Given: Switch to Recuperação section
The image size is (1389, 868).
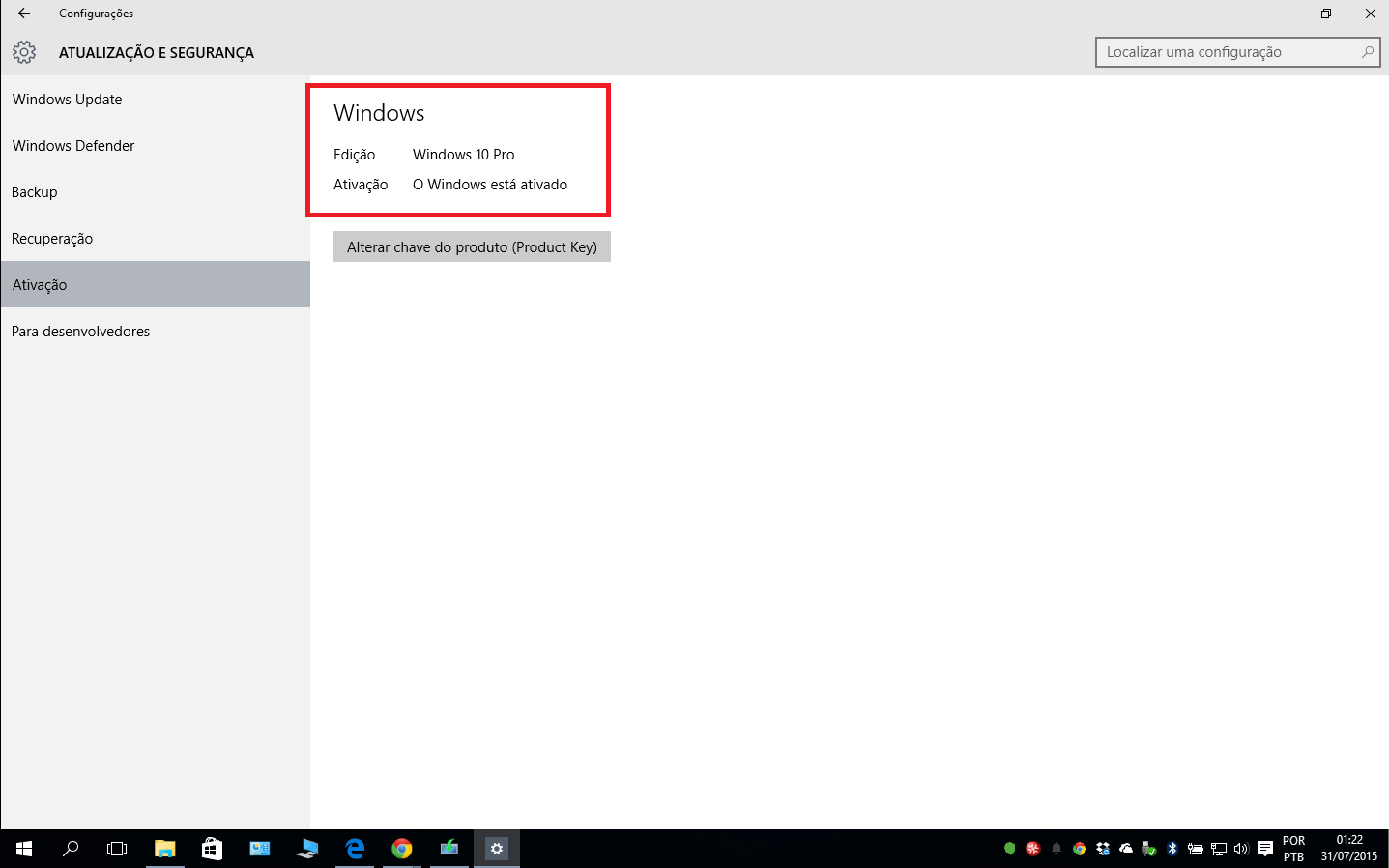Looking at the screenshot, I should tap(156, 239).
